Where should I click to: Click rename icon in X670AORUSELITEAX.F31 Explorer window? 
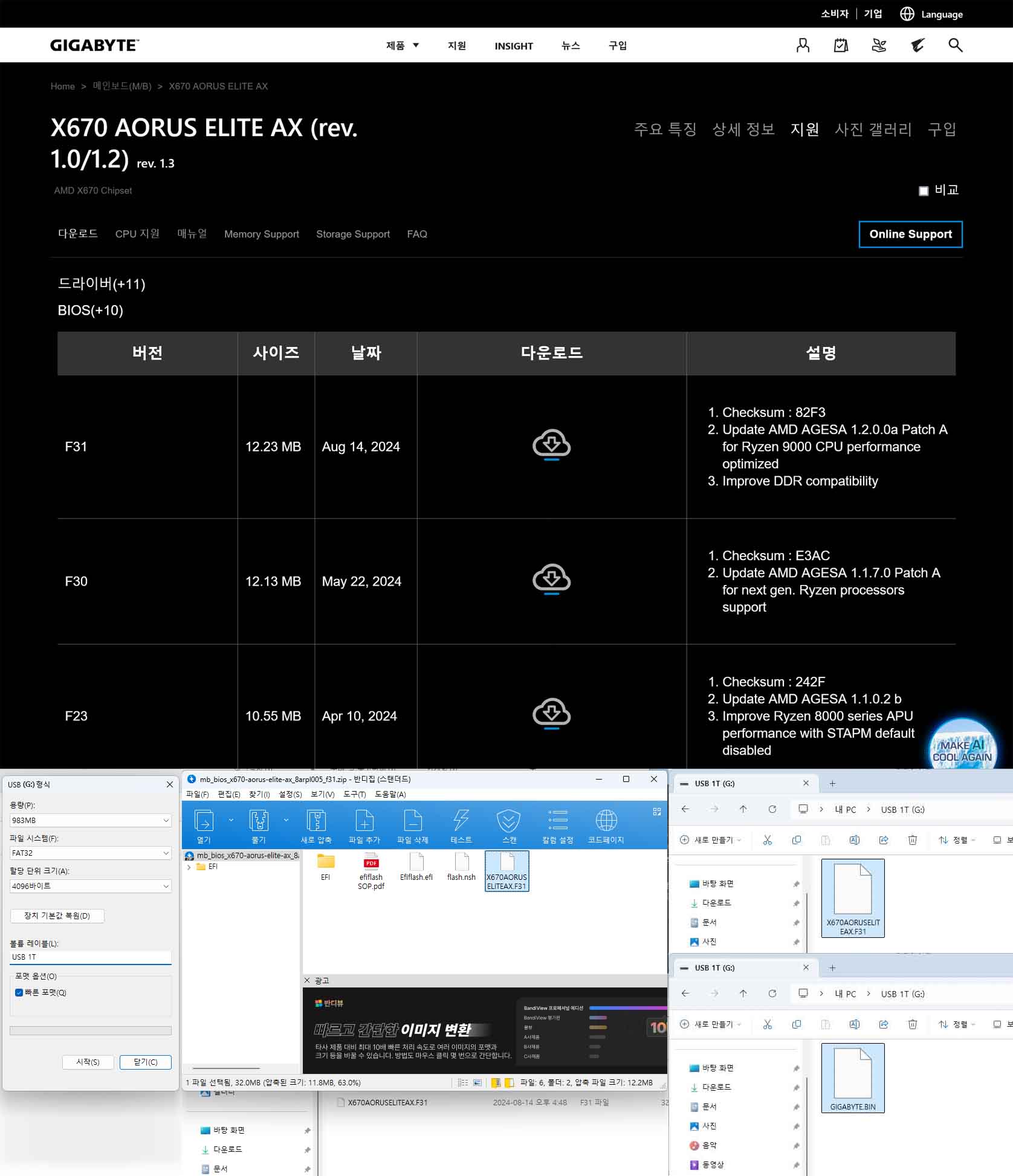click(855, 840)
